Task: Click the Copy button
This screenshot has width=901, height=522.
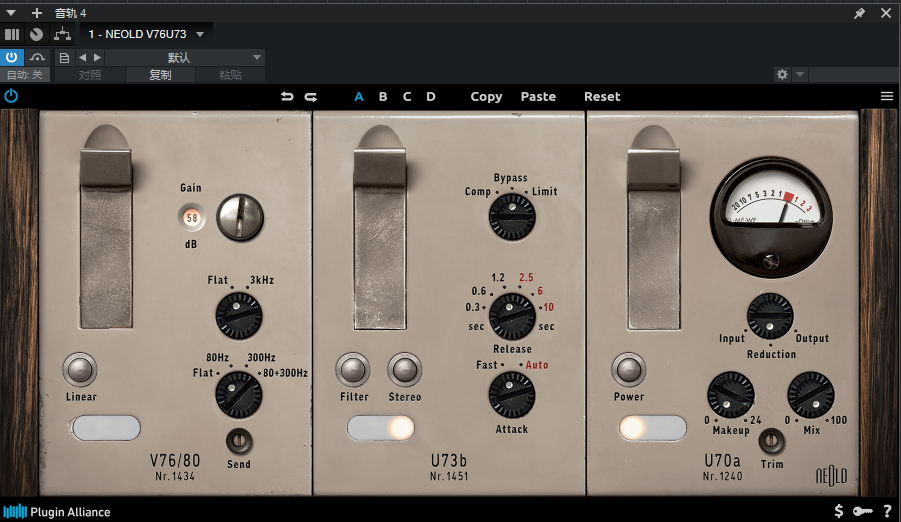Action: (x=486, y=97)
